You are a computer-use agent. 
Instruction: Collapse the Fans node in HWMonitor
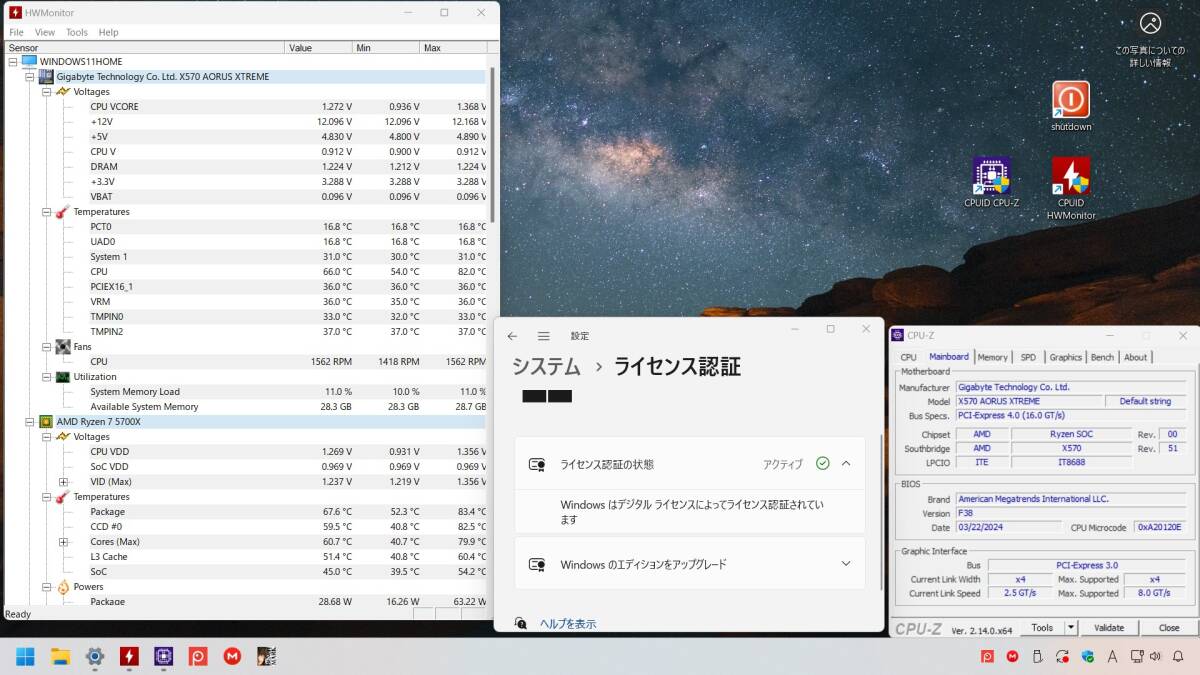[47, 346]
